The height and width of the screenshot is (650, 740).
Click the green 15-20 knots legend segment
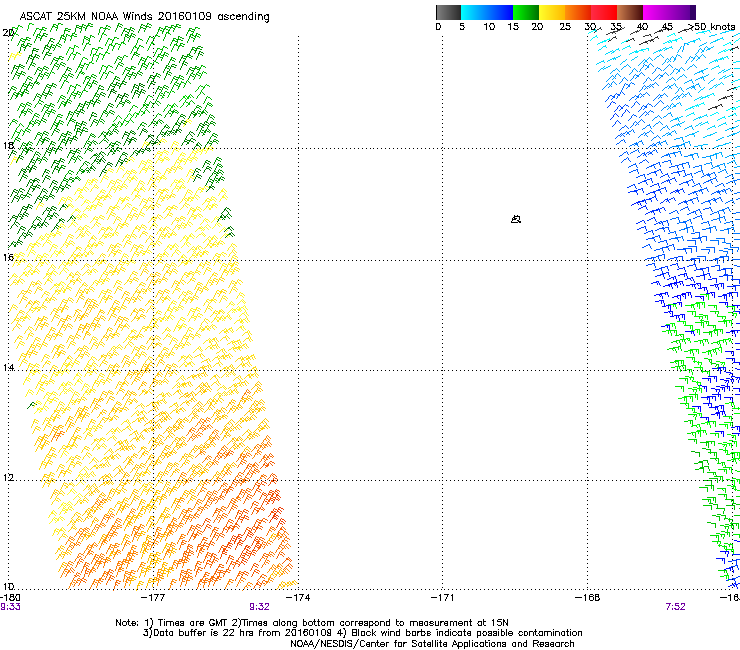(526, 12)
